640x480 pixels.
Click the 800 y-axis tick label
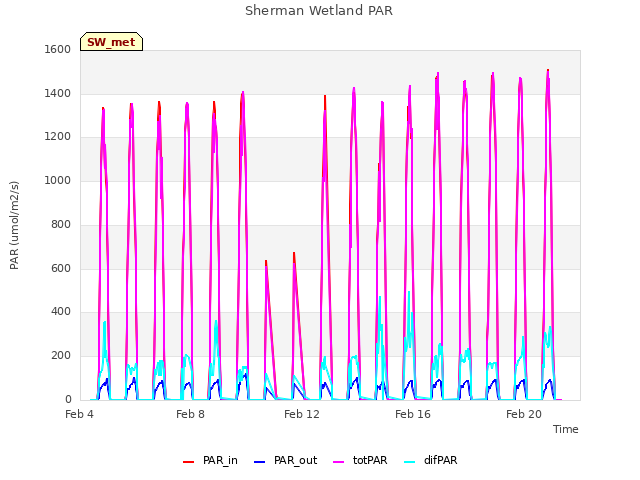coord(61,224)
